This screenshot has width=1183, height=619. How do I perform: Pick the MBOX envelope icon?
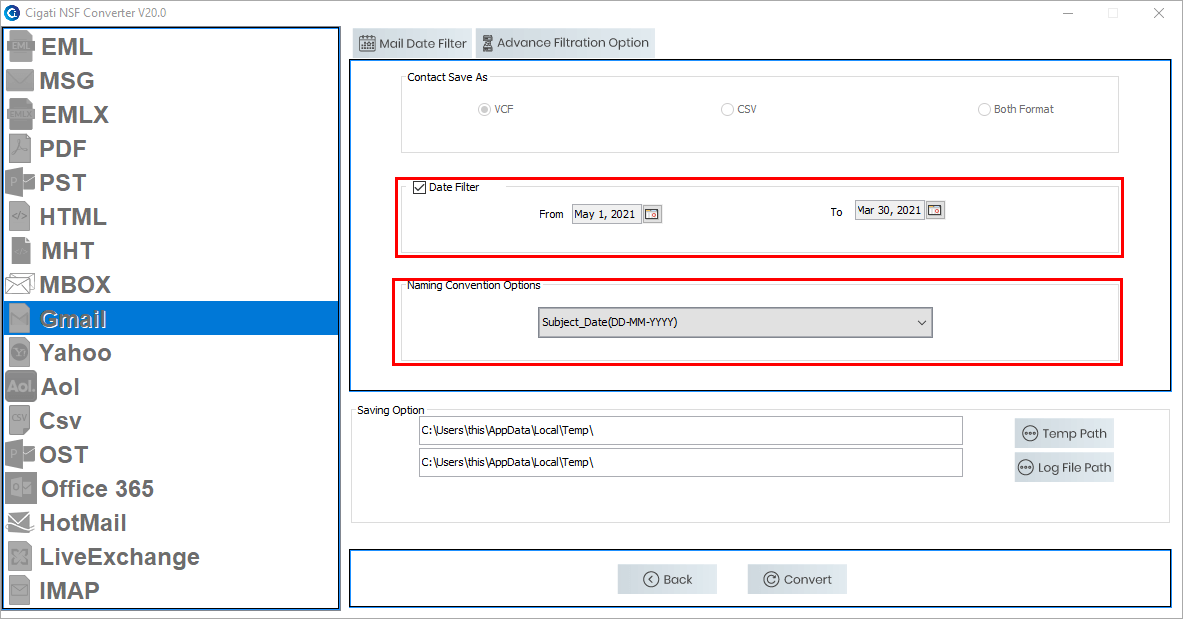(20, 284)
